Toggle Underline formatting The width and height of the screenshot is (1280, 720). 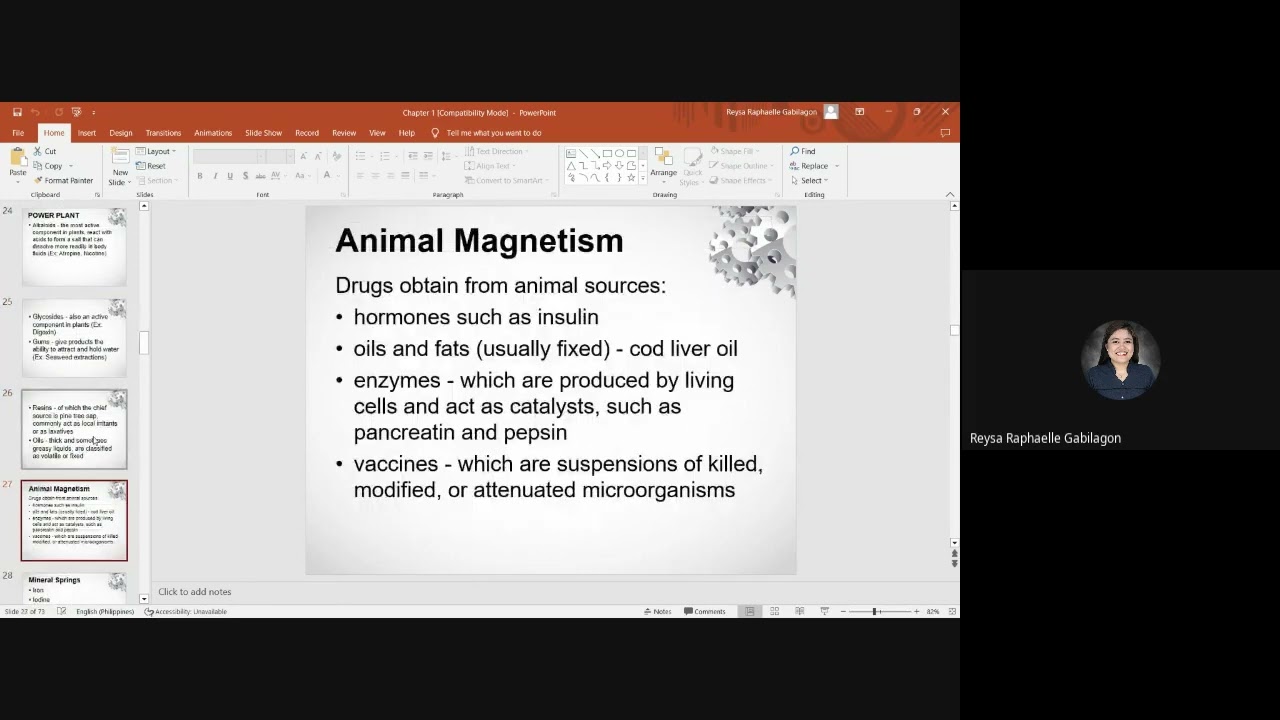230,176
